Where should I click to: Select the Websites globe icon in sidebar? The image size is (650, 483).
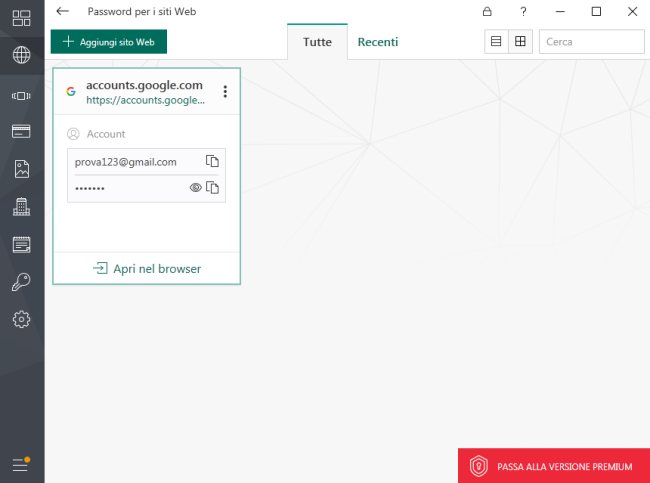[x=22, y=55]
